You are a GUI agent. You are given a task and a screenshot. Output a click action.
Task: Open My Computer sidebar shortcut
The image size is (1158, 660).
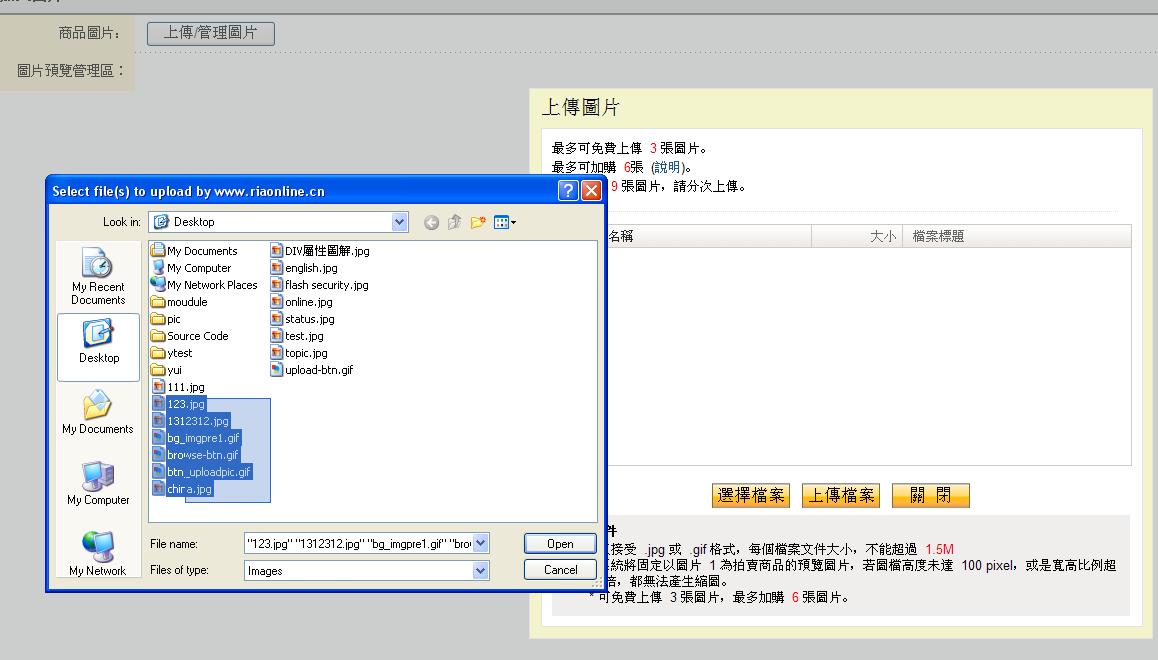coord(98,485)
